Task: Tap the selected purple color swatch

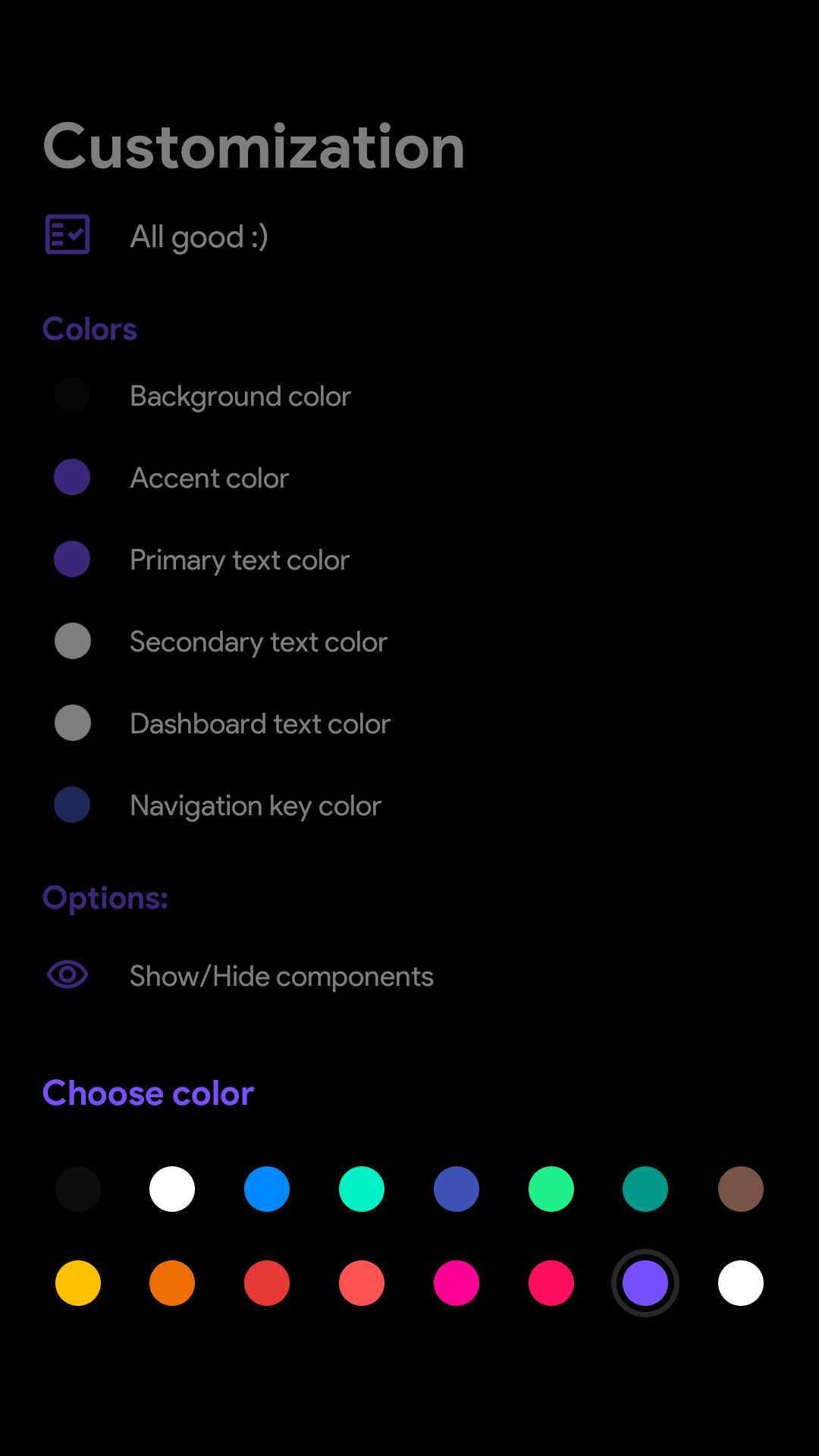Action: (645, 1283)
